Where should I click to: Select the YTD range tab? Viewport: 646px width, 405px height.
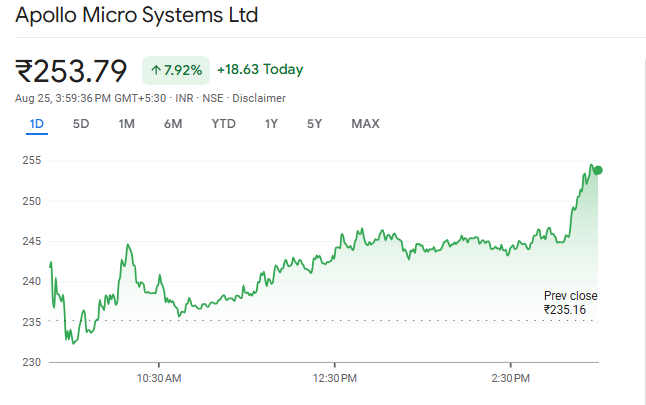click(x=223, y=124)
